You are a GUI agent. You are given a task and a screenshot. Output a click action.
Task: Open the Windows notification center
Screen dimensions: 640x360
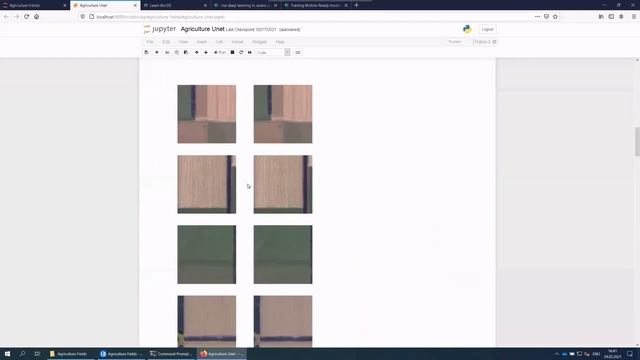tap(630, 354)
